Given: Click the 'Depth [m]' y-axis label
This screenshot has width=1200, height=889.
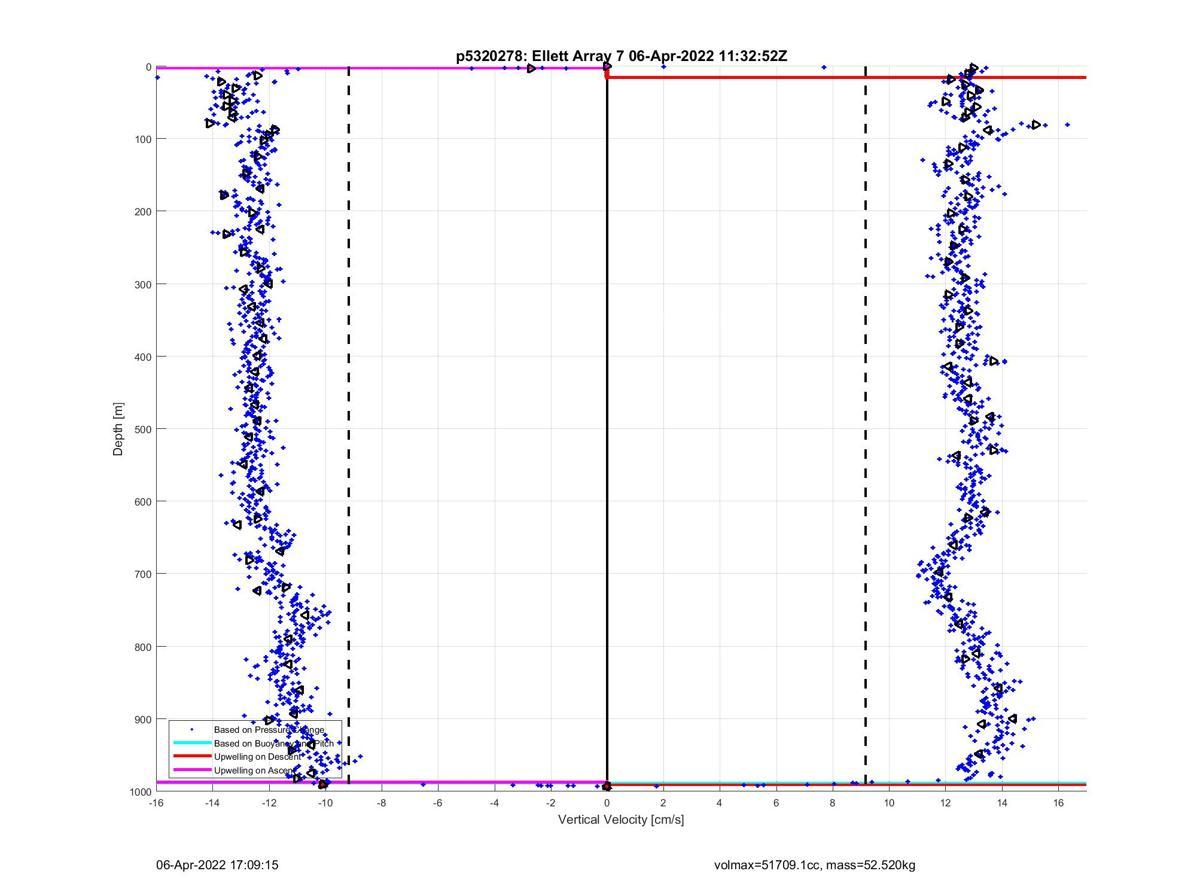Looking at the screenshot, I should 118,429.
